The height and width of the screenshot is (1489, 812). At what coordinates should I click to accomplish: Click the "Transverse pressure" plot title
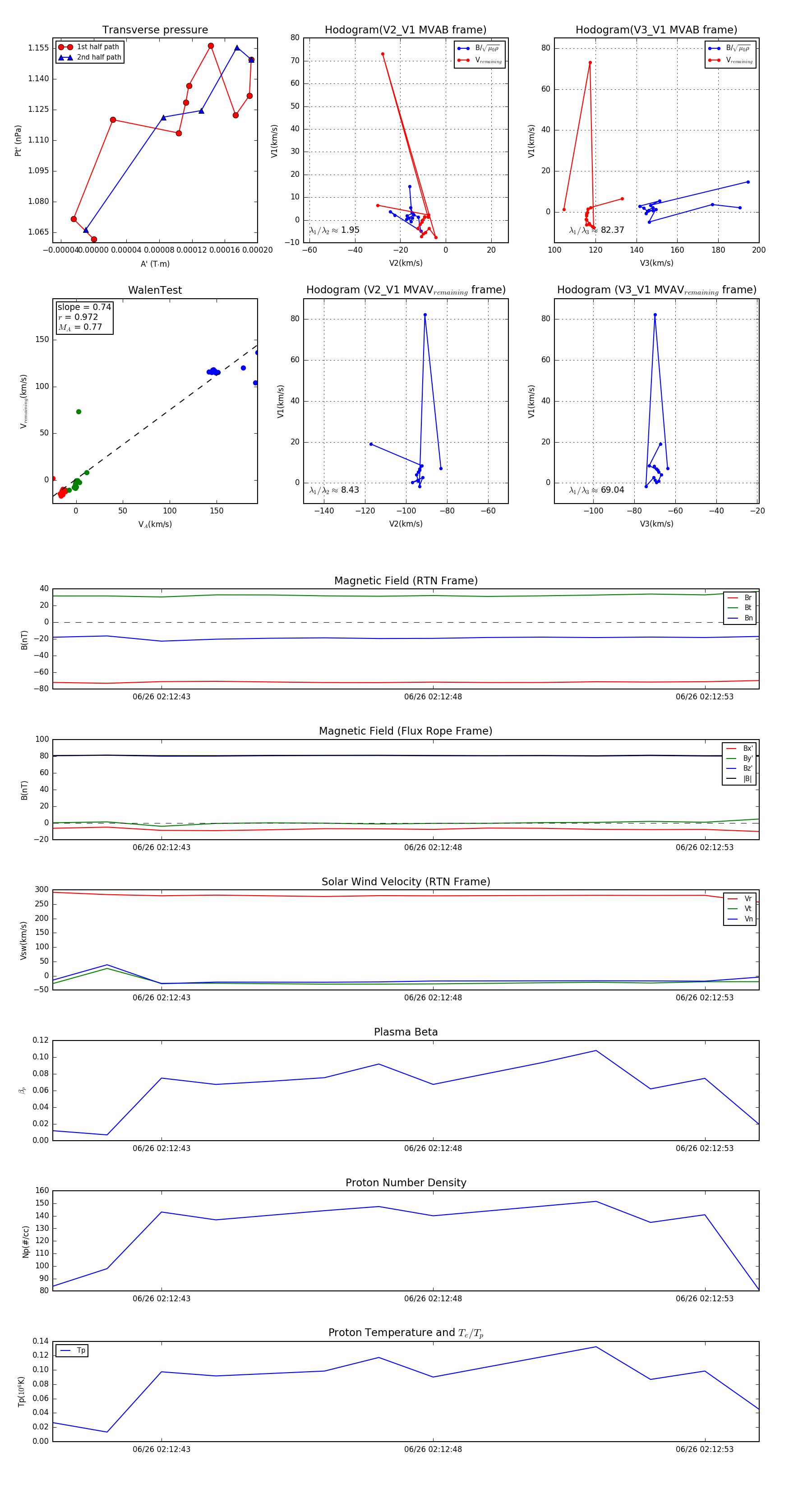[x=155, y=30]
